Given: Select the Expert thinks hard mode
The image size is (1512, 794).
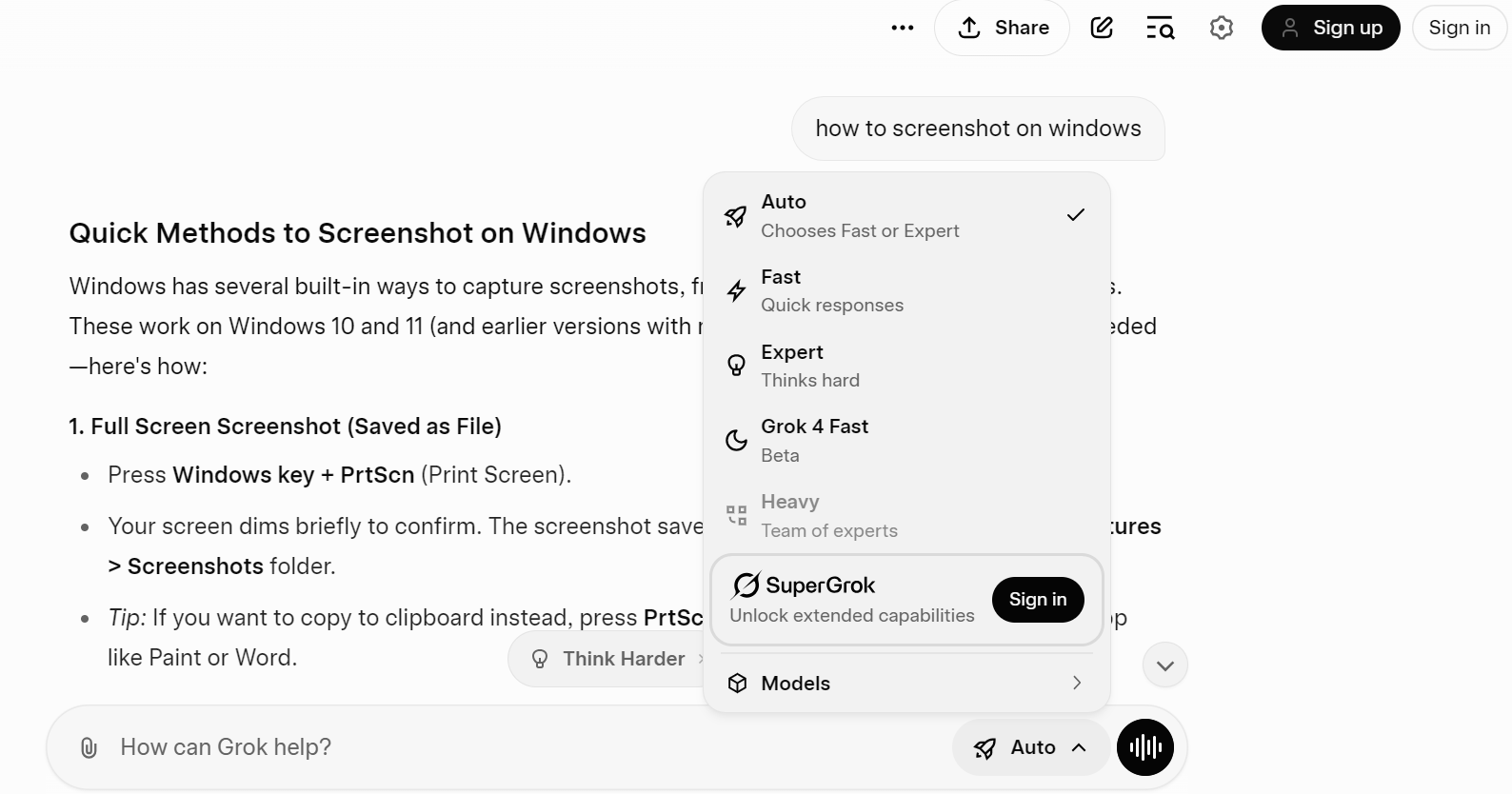Looking at the screenshot, I should (906, 366).
